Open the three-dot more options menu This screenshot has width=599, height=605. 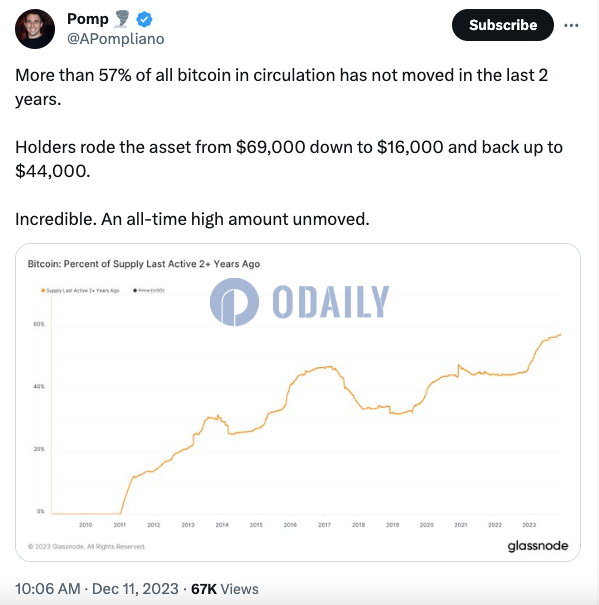(x=571, y=25)
